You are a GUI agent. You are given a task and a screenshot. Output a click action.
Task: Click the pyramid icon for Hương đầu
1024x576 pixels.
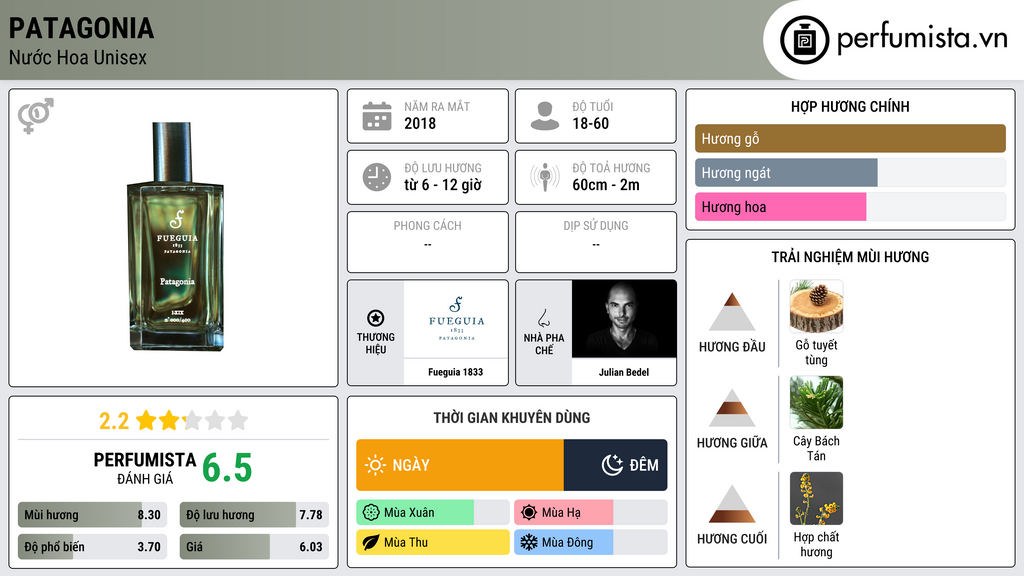732,312
